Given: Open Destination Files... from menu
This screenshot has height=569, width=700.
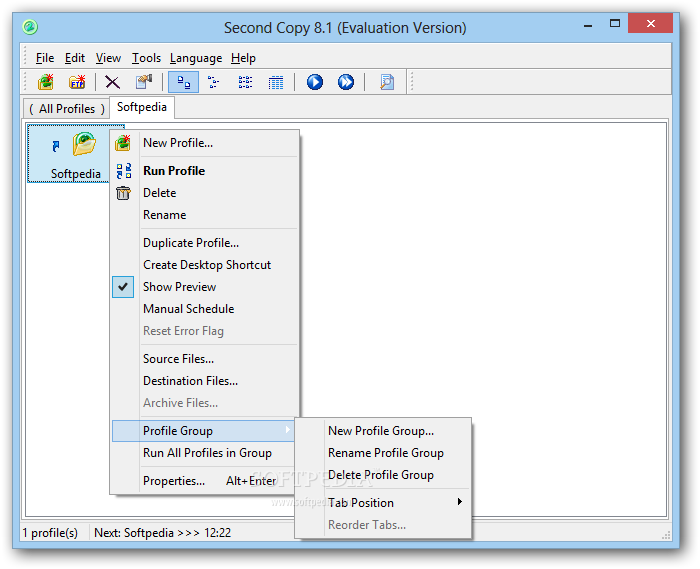Looking at the screenshot, I should [205, 381].
